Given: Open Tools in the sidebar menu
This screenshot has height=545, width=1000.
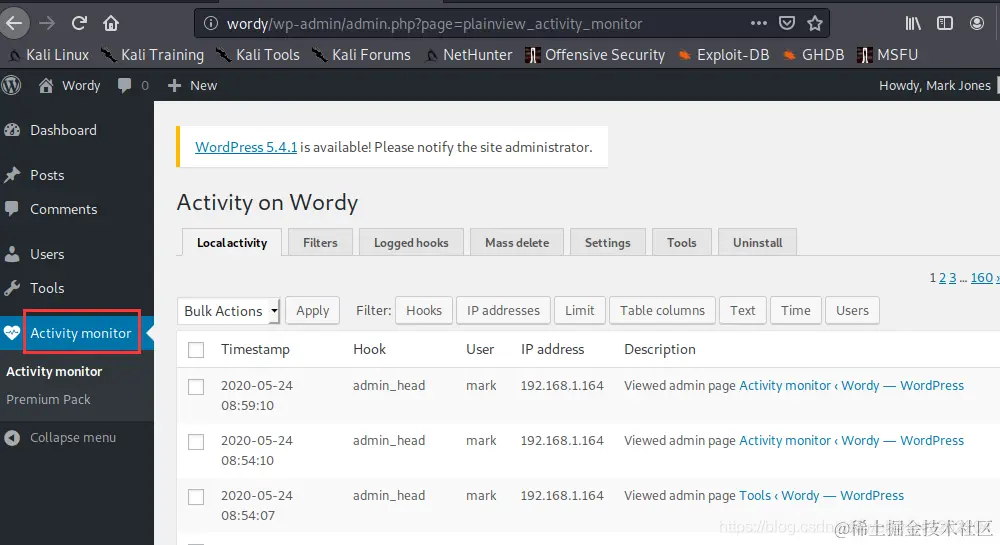Looking at the screenshot, I should coord(47,288).
